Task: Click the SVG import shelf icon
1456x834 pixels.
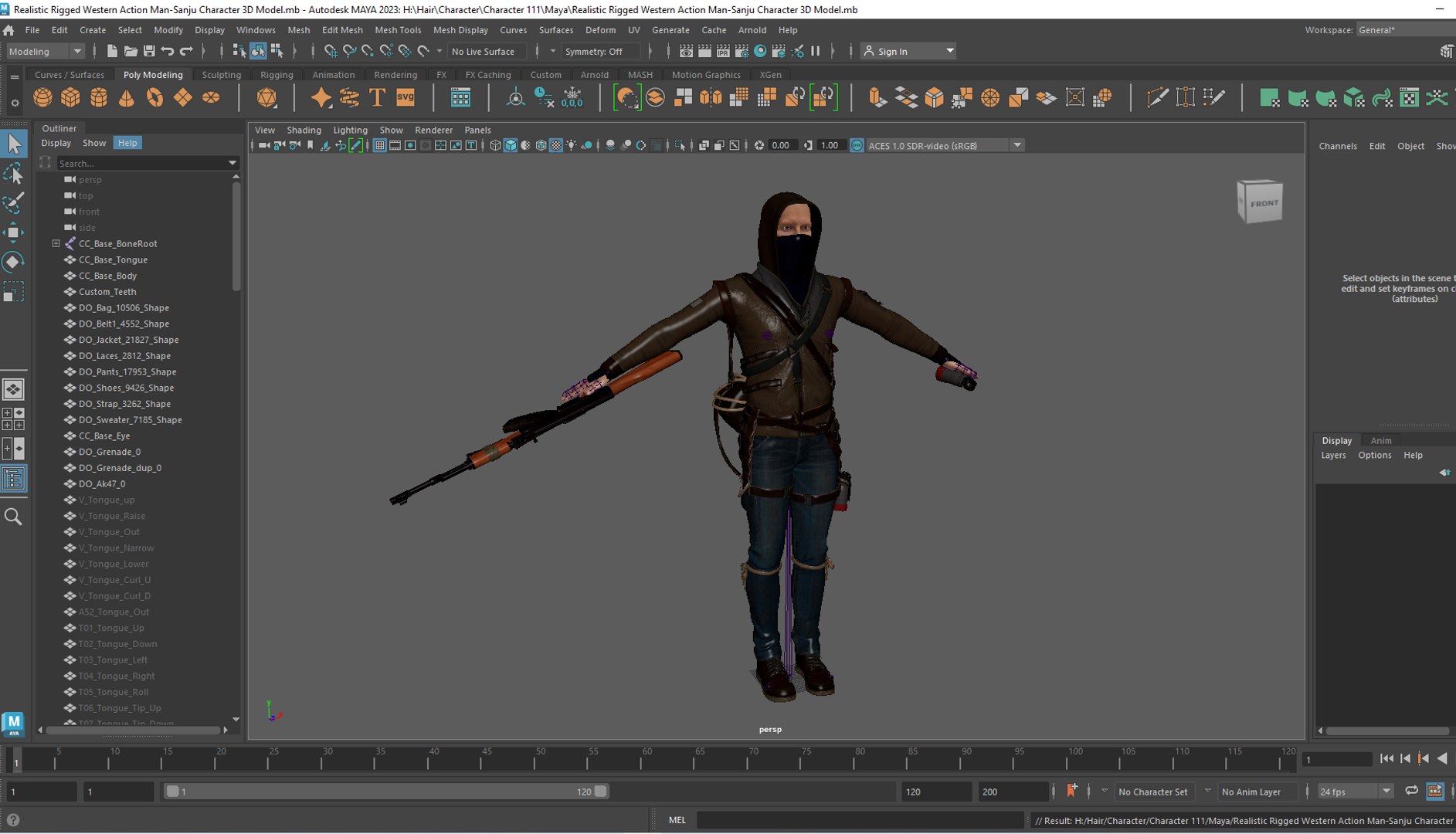Action: click(x=406, y=98)
